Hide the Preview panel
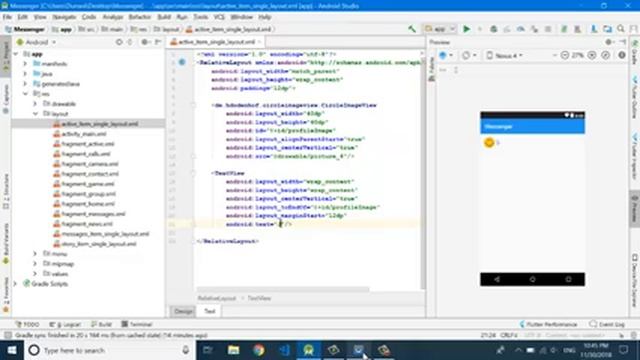Screen dimensions: 640x360 pyautogui.click(x=622, y=42)
